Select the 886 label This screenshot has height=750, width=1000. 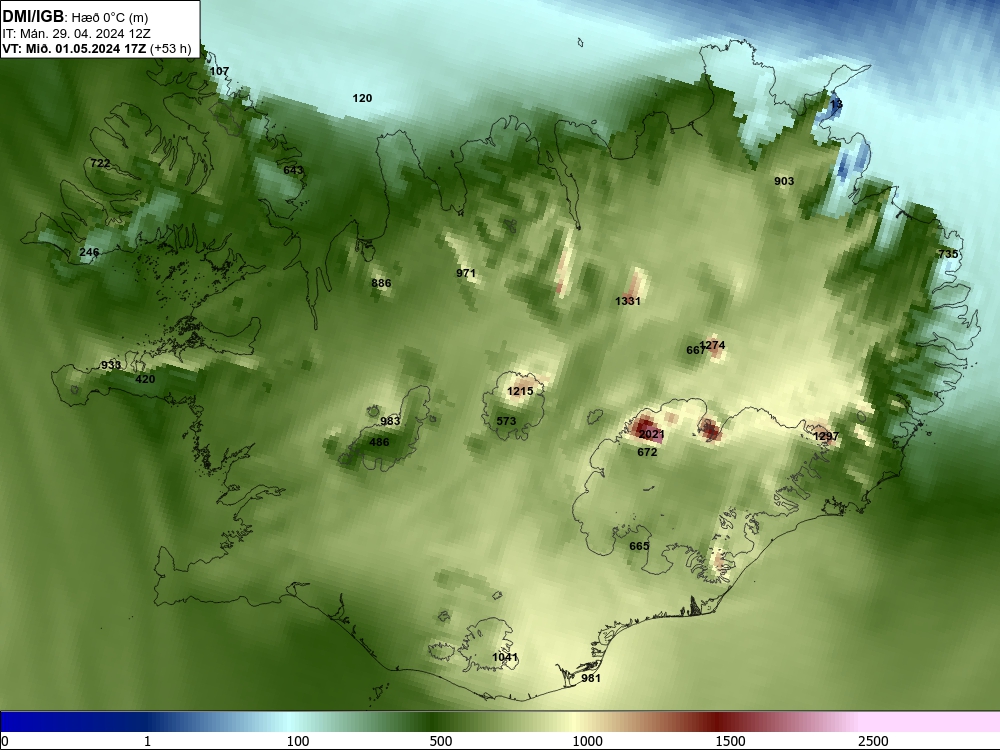point(381,283)
